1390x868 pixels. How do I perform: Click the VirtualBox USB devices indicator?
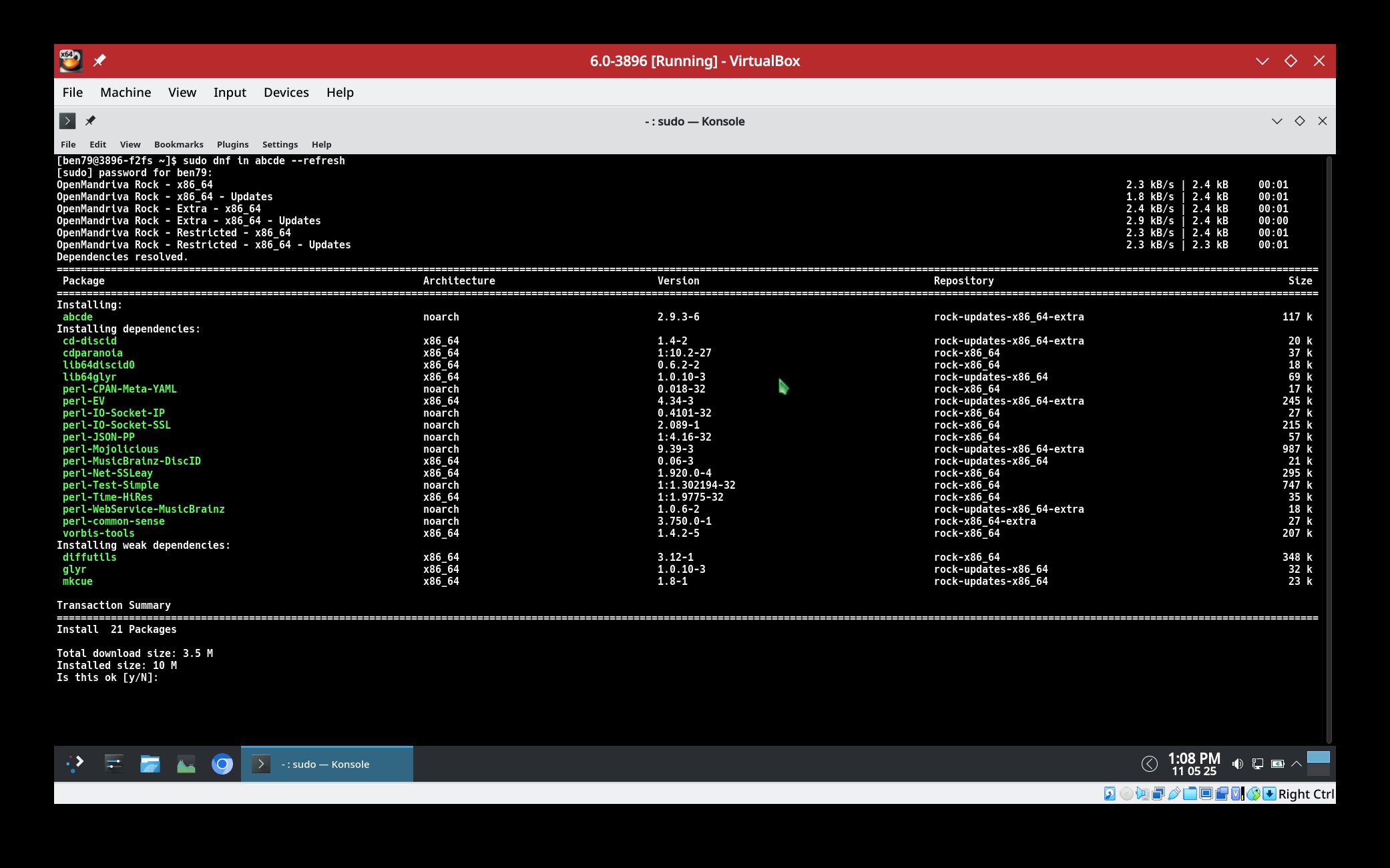click(x=1174, y=794)
